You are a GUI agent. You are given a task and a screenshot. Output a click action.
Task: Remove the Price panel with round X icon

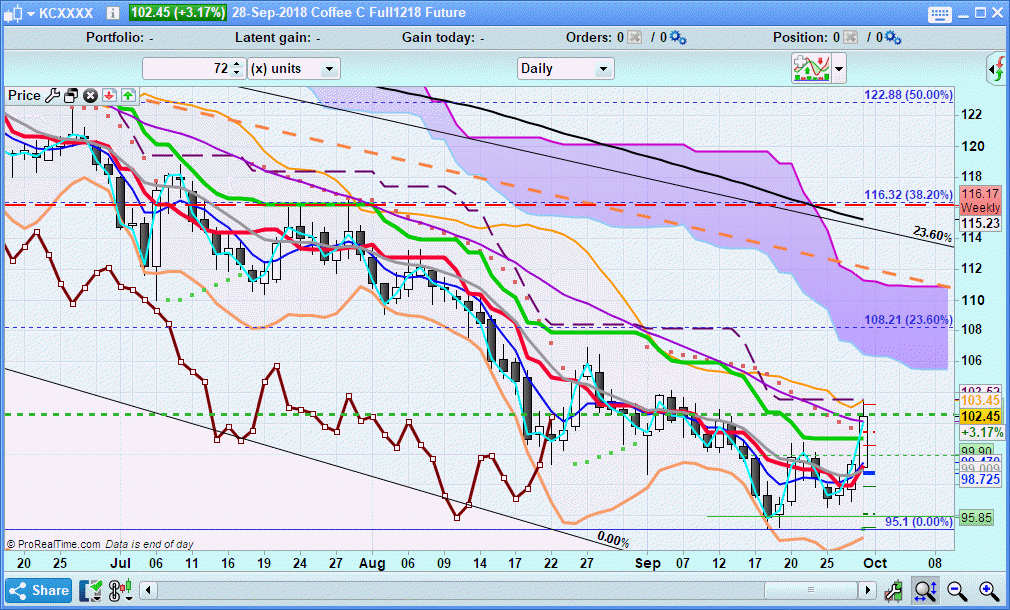point(90,96)
